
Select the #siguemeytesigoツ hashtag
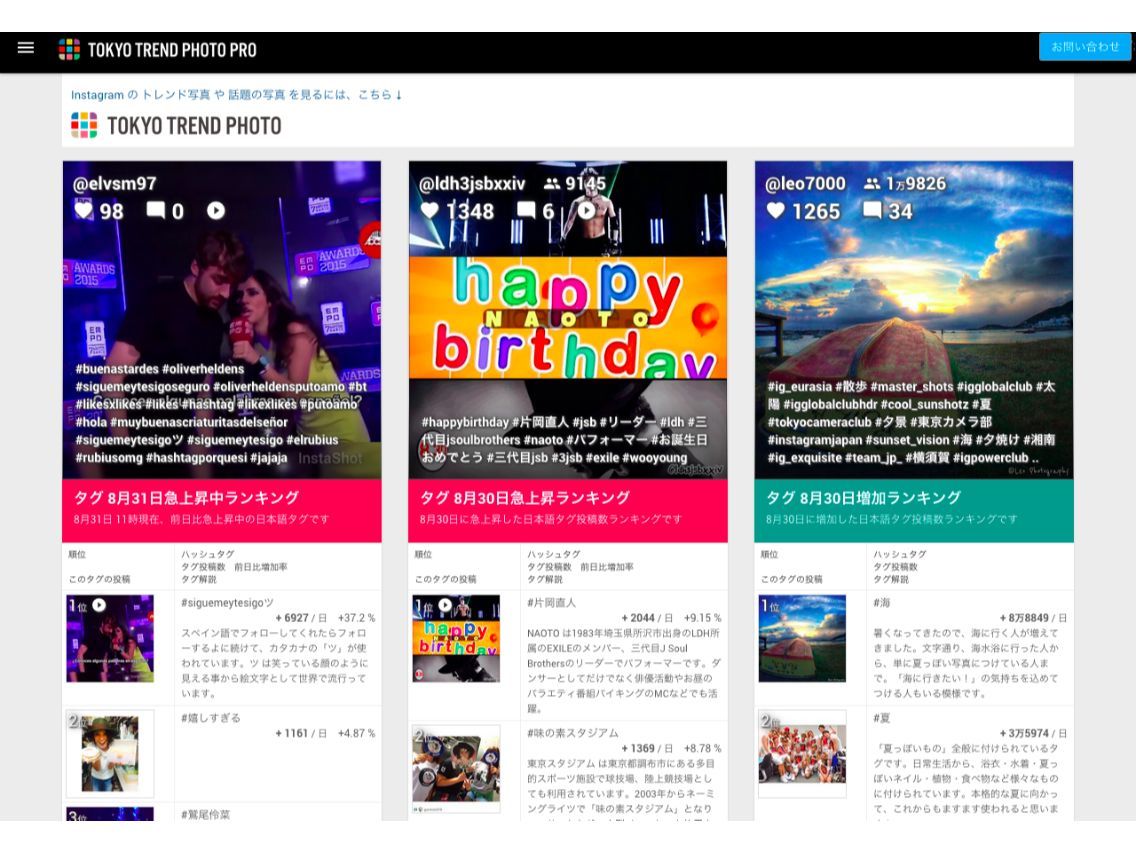227,603
